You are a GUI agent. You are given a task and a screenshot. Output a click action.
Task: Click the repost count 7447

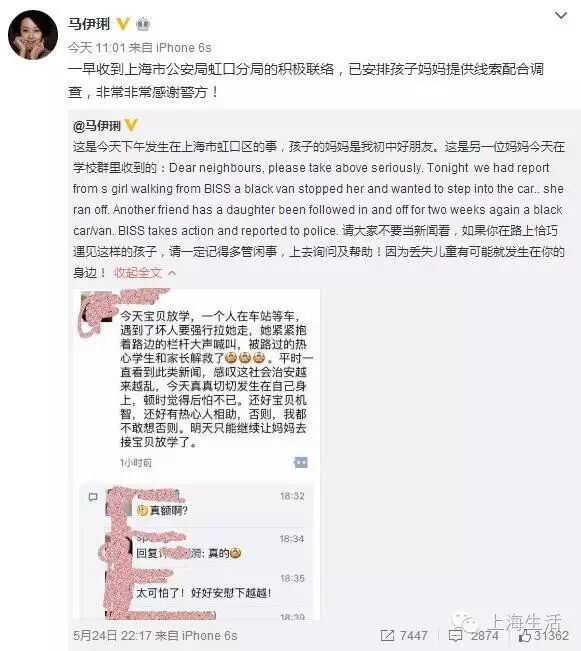coord(414,636)
